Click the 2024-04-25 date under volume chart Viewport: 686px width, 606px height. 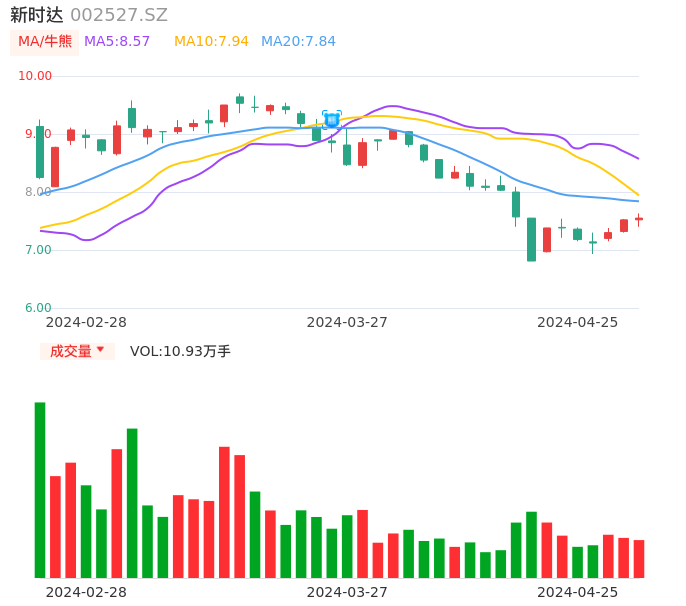tap(577, 592)
